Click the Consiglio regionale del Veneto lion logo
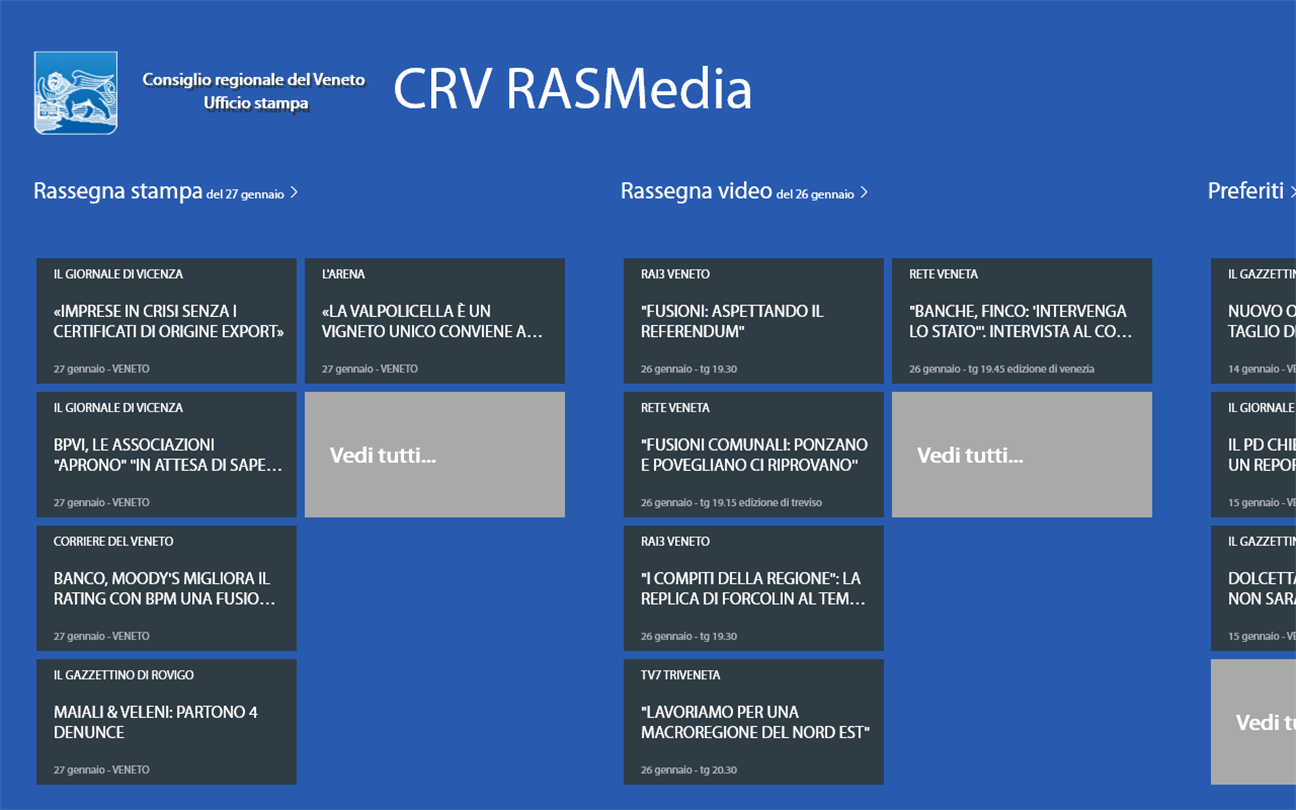Viewport: 1296px width, 810px height. 76,93
